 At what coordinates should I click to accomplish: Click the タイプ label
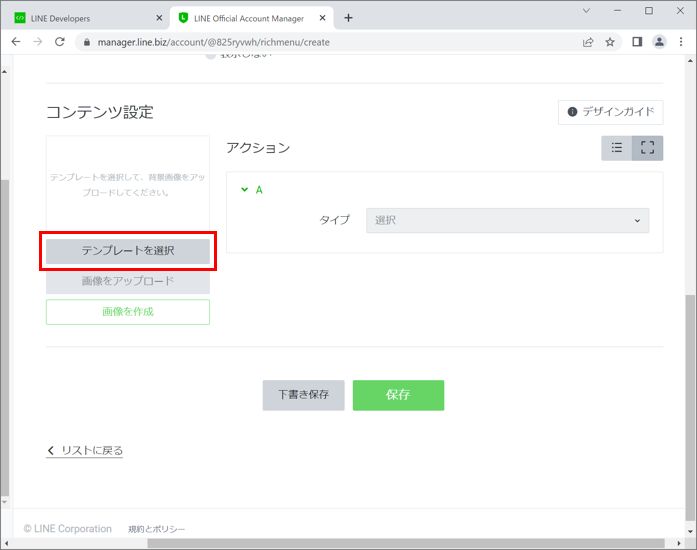[334, 220]
